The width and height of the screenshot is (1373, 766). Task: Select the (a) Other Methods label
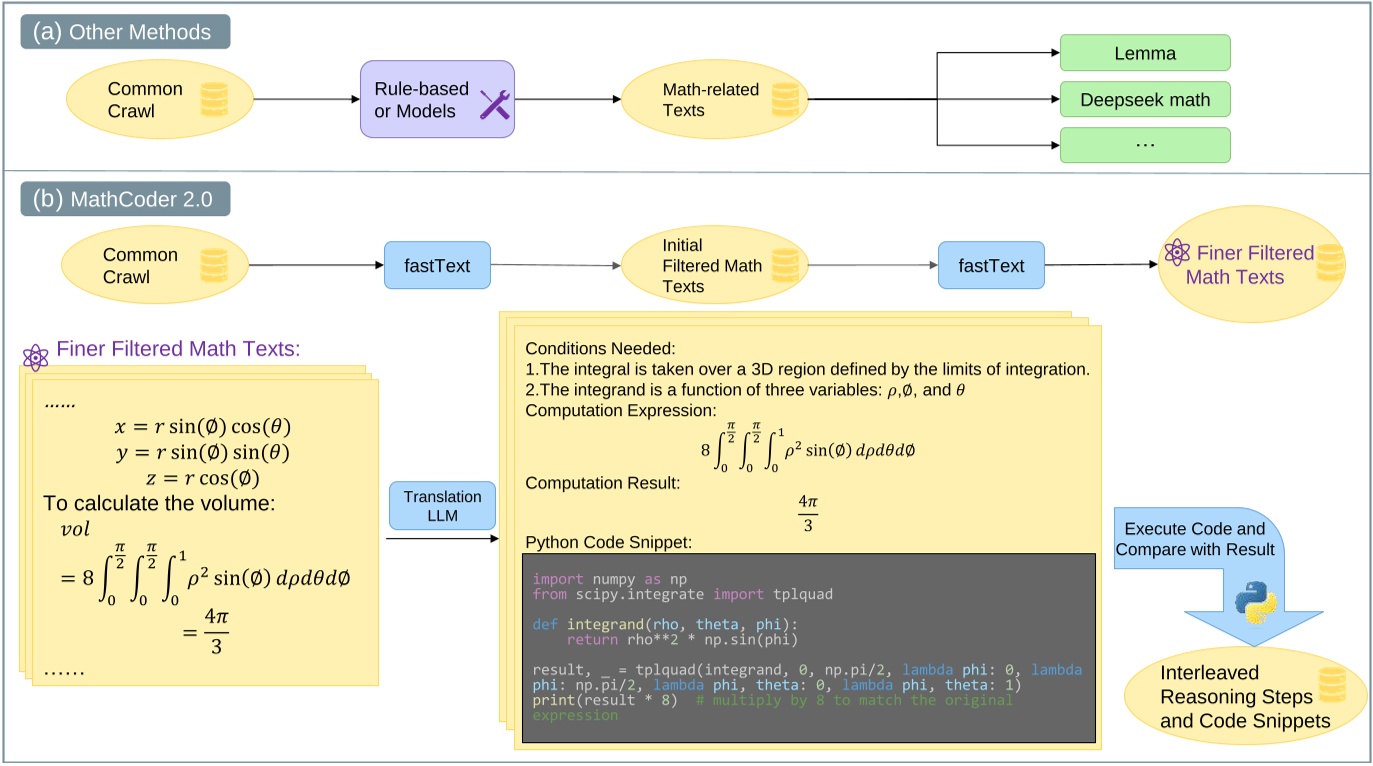[x=126, y=32]
